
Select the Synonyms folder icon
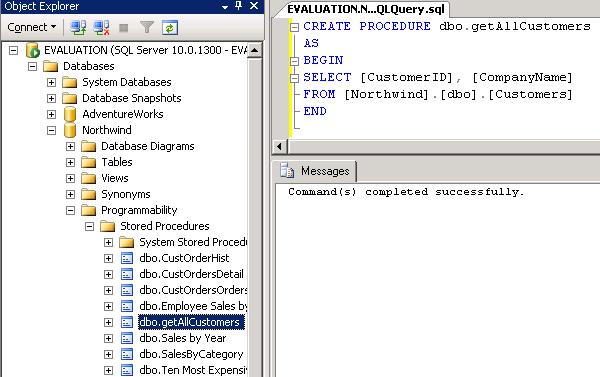click(88, 194)
